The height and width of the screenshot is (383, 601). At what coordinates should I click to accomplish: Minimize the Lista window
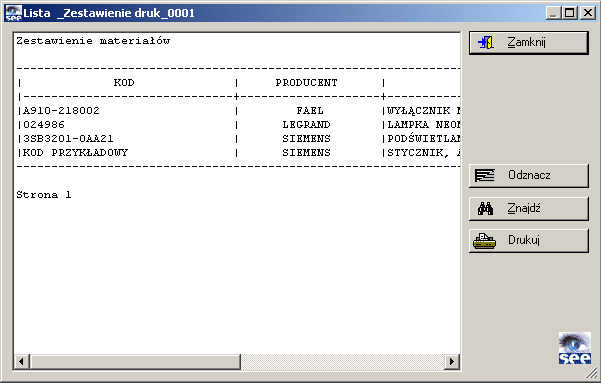click(553, 13)
